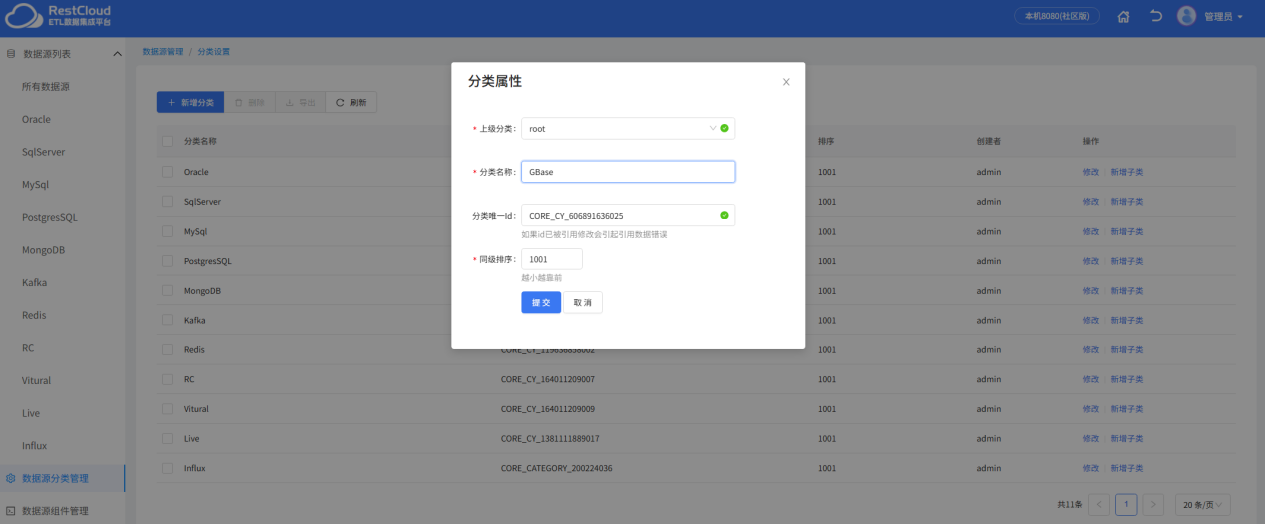The height and width of the screenshot is (524, 1265).
Task: Click the blue submit button
Action: (541, 303)
